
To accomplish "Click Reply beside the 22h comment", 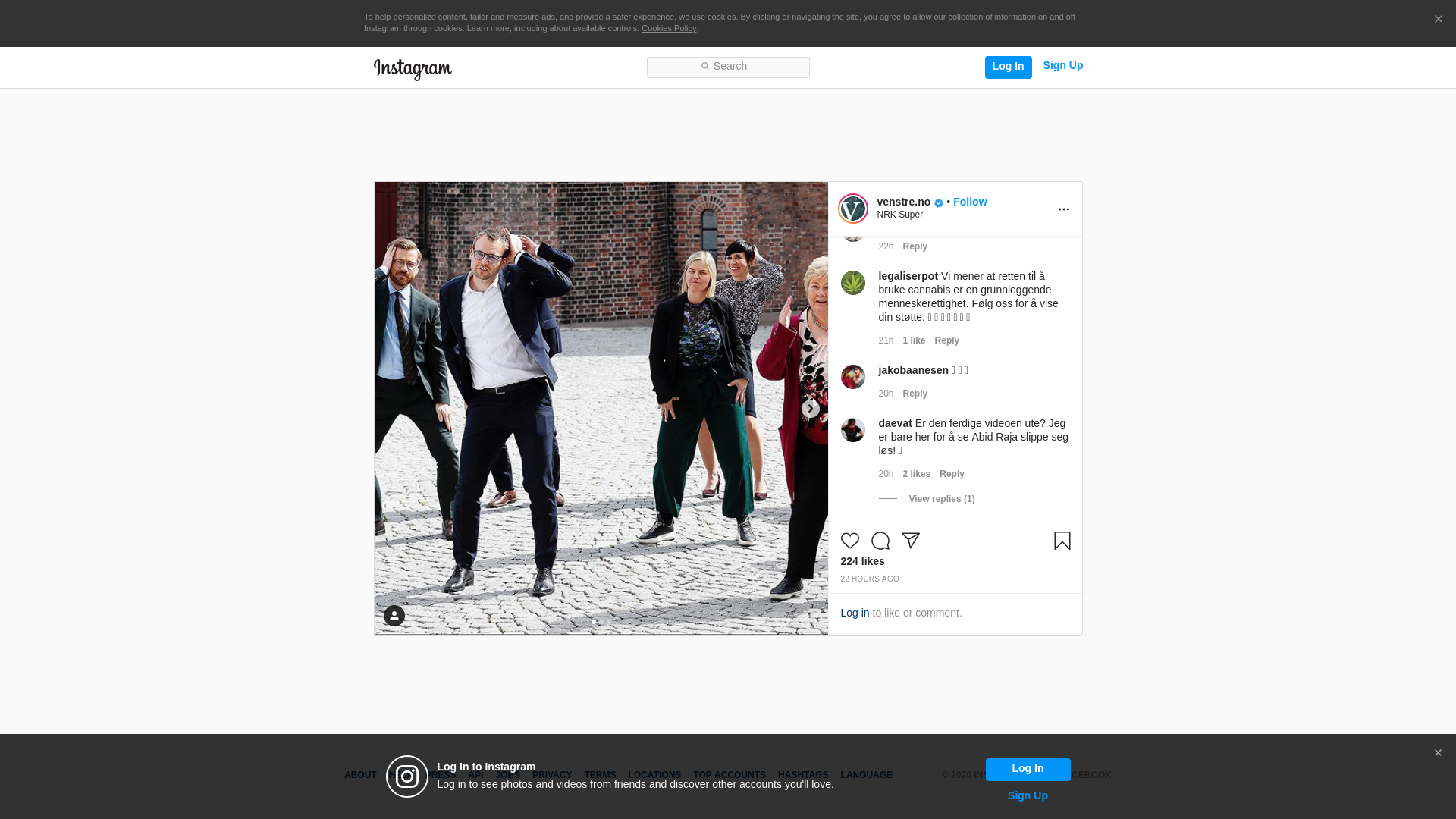I will point(915,246).
